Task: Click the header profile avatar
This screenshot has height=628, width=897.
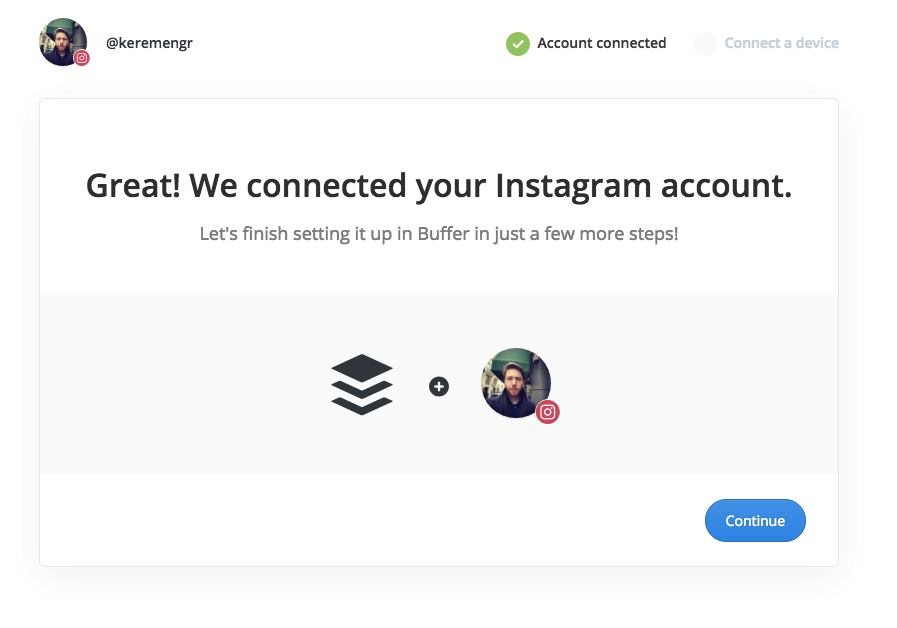Action: click(x=63, y=42)
